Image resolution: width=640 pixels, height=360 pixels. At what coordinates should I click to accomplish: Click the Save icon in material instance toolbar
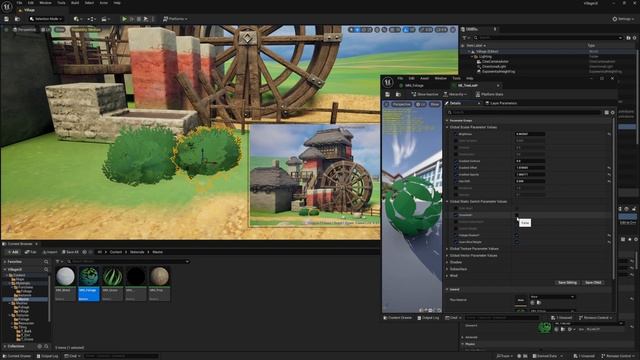tap(387, 94)
